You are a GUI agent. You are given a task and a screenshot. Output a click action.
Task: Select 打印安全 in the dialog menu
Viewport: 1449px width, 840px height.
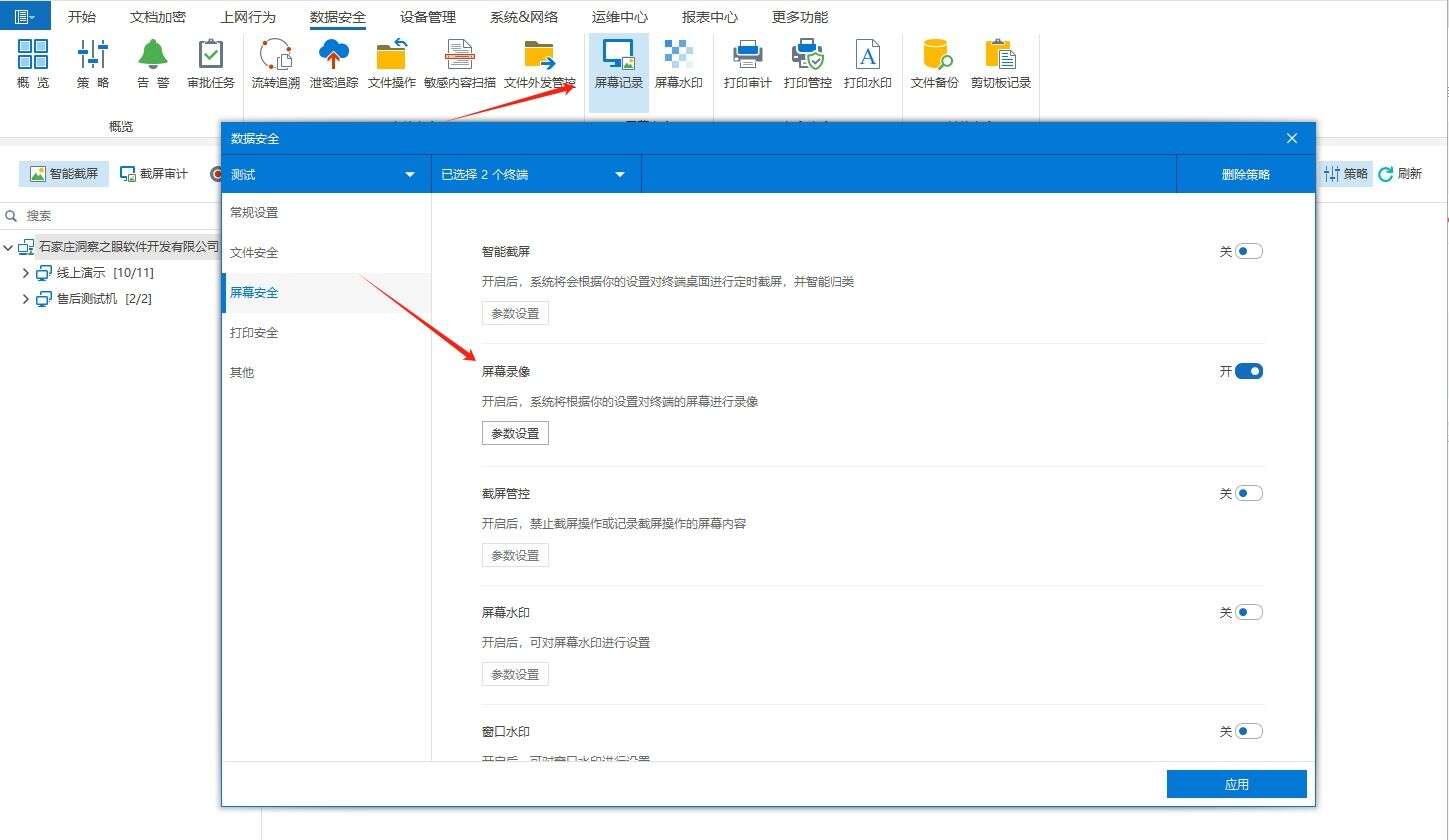(254, 332)
